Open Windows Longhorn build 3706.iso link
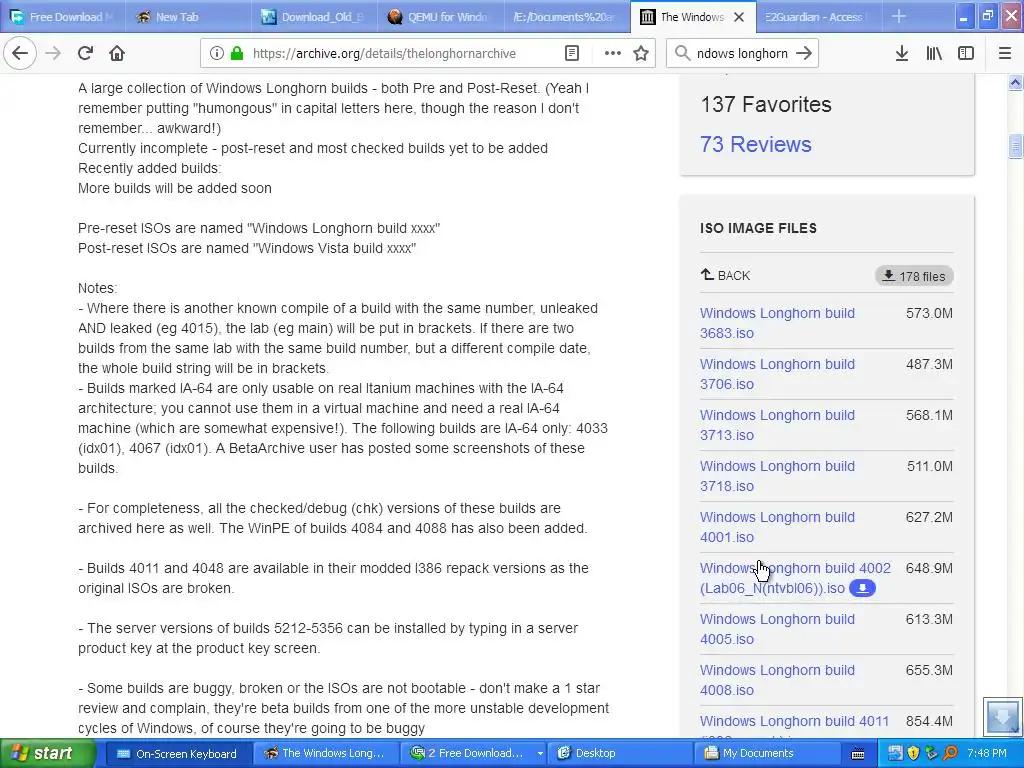Screen dimensions: 1024x768 tap(777, 374)
